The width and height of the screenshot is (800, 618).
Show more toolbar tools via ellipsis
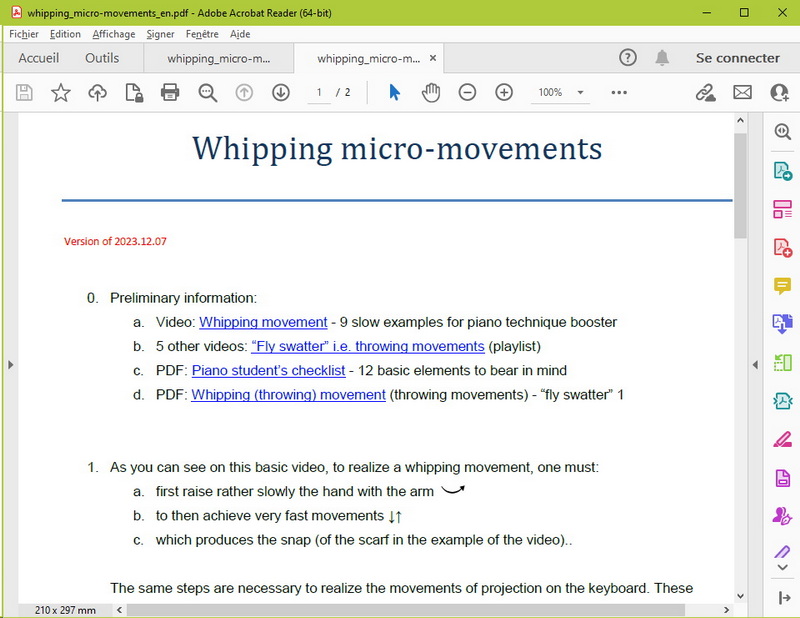[x=618, y=93]
